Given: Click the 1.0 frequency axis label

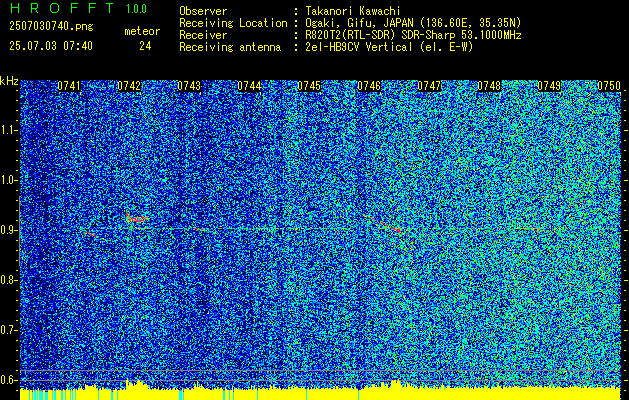Looking at the screenshot, I should (x=8, y=180).
